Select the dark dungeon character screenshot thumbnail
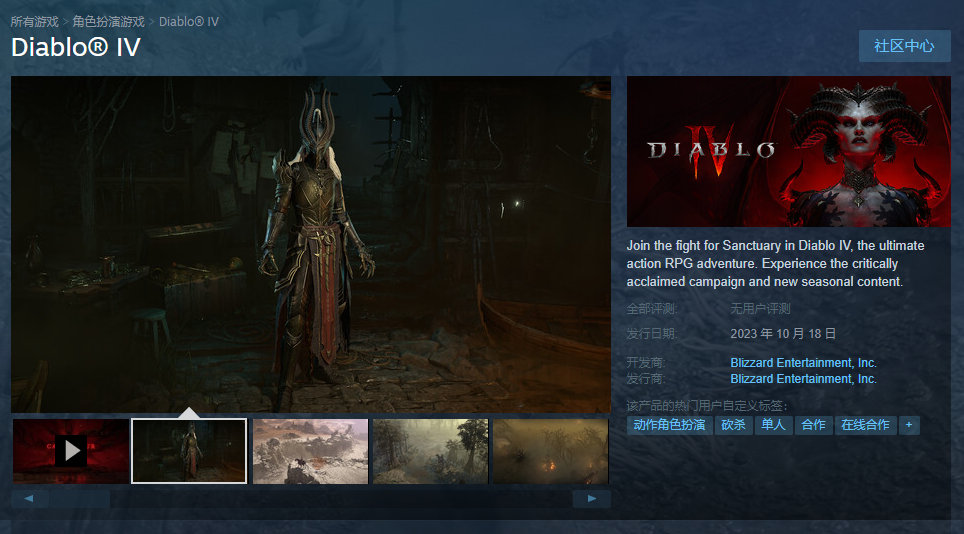 pyautogui.click(x=189, y=451)
